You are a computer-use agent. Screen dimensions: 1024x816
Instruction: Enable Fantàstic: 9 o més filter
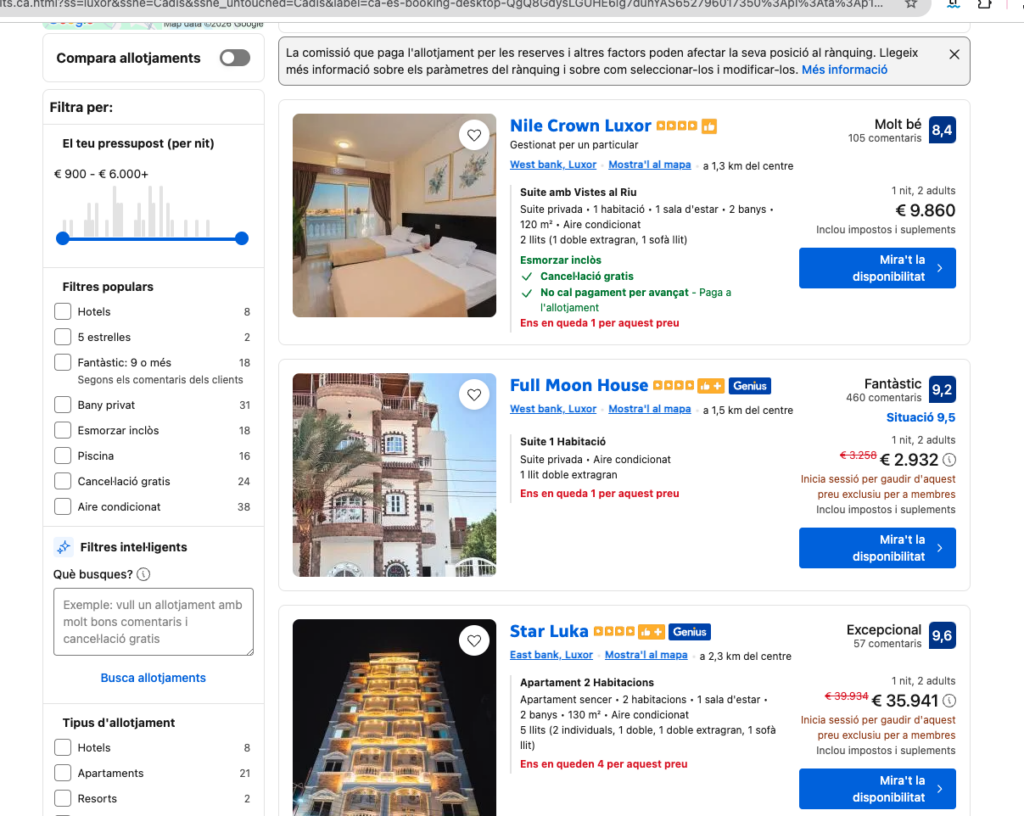(x=63, y=362)
